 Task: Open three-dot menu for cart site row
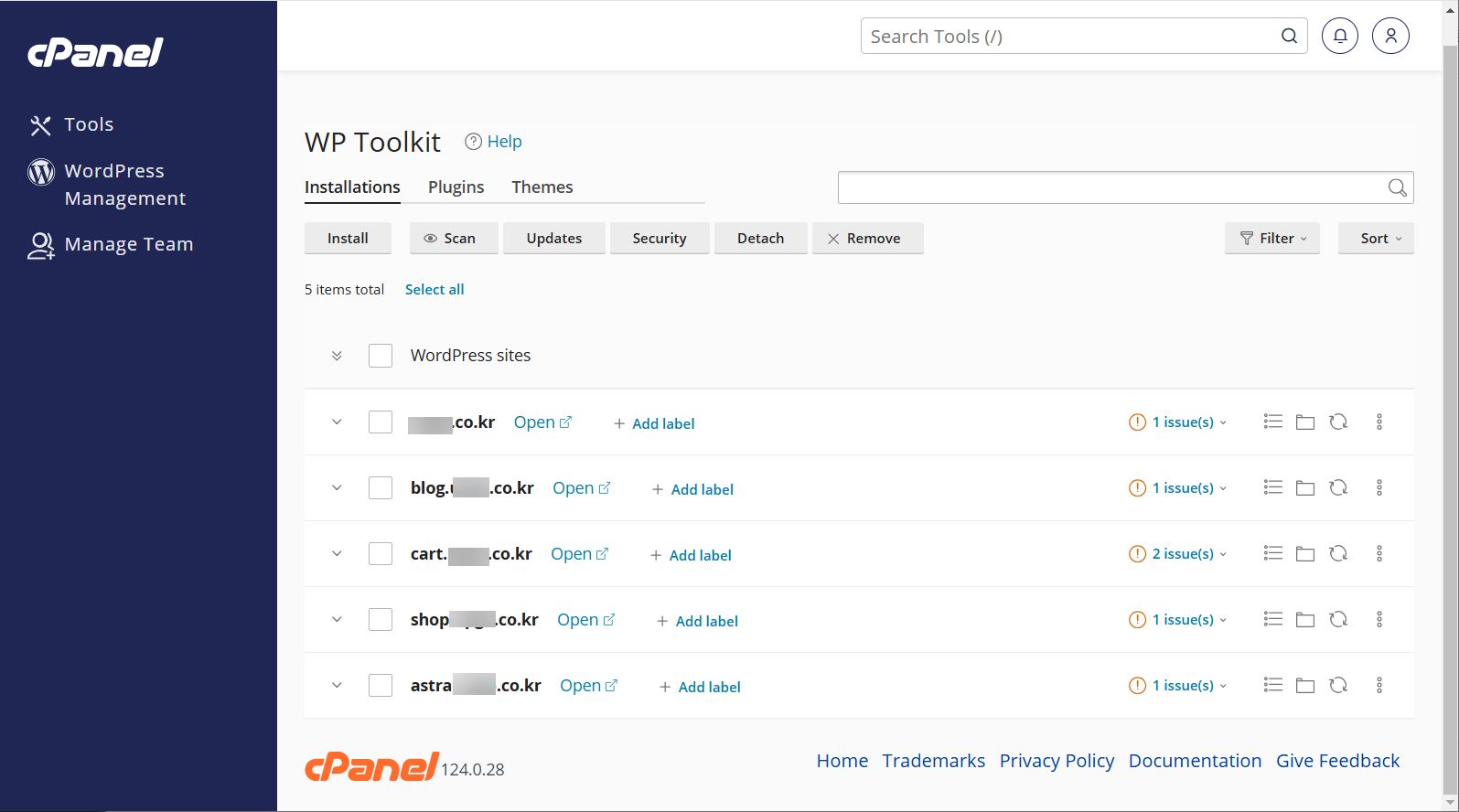[1379, 553]
